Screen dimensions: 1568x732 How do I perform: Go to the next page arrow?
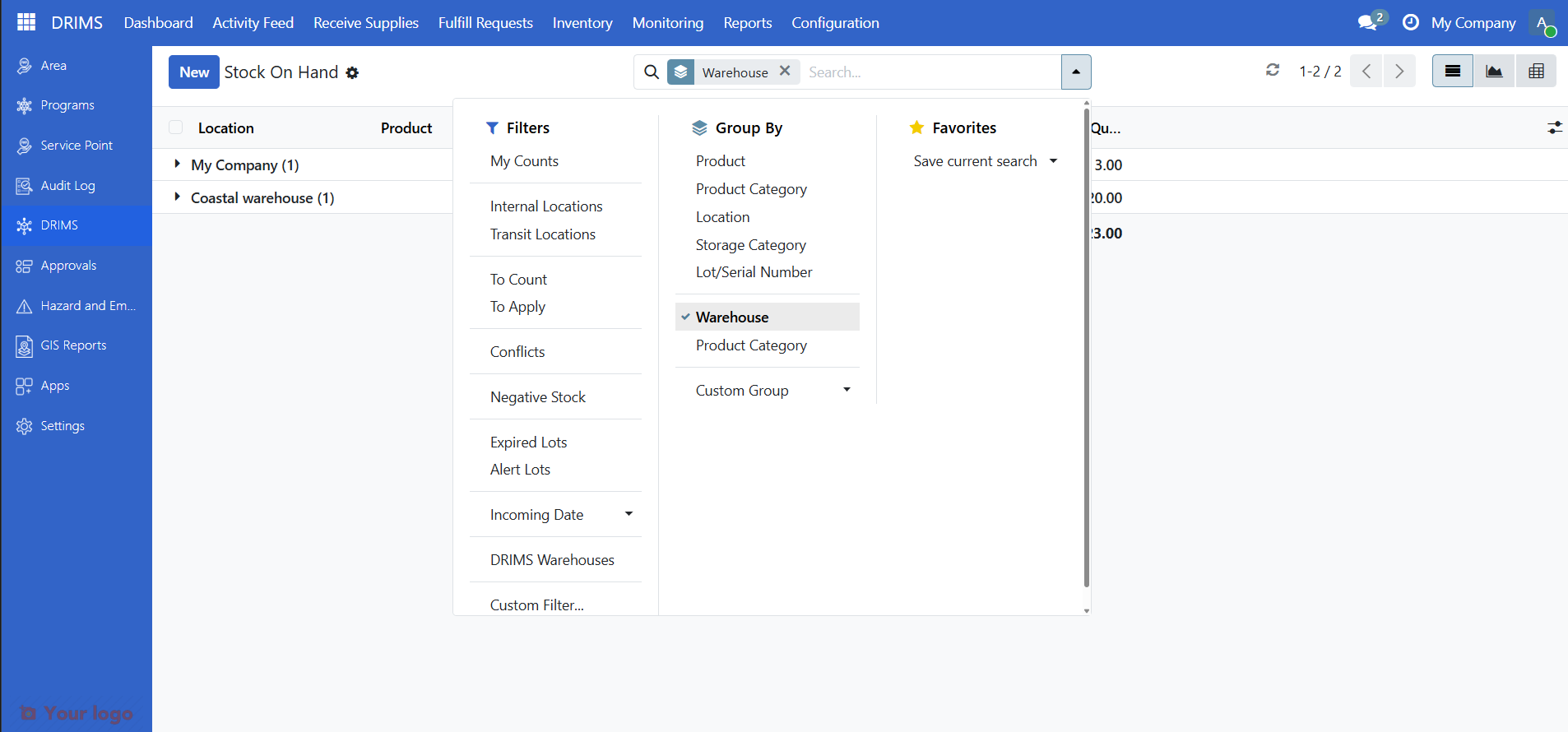pos(1399,72)
